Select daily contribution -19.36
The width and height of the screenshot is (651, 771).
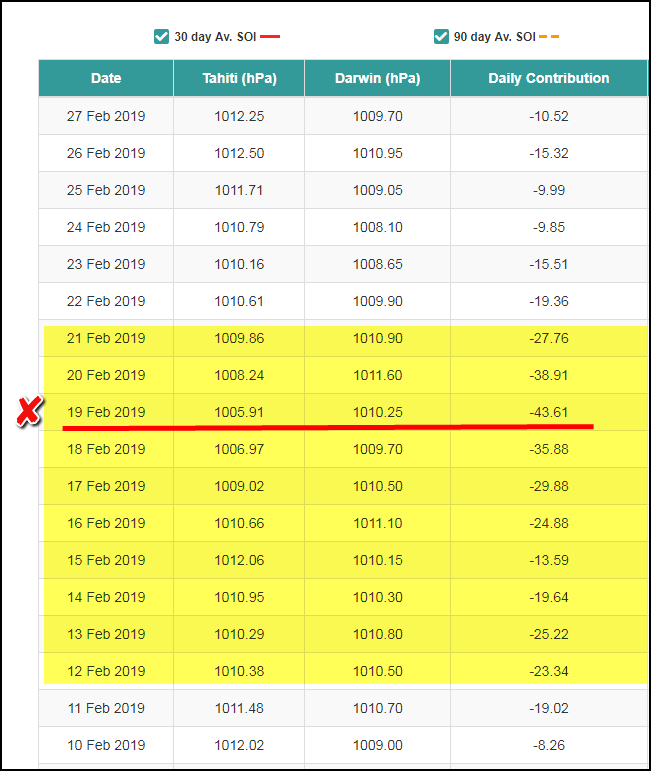coord(549,301)
